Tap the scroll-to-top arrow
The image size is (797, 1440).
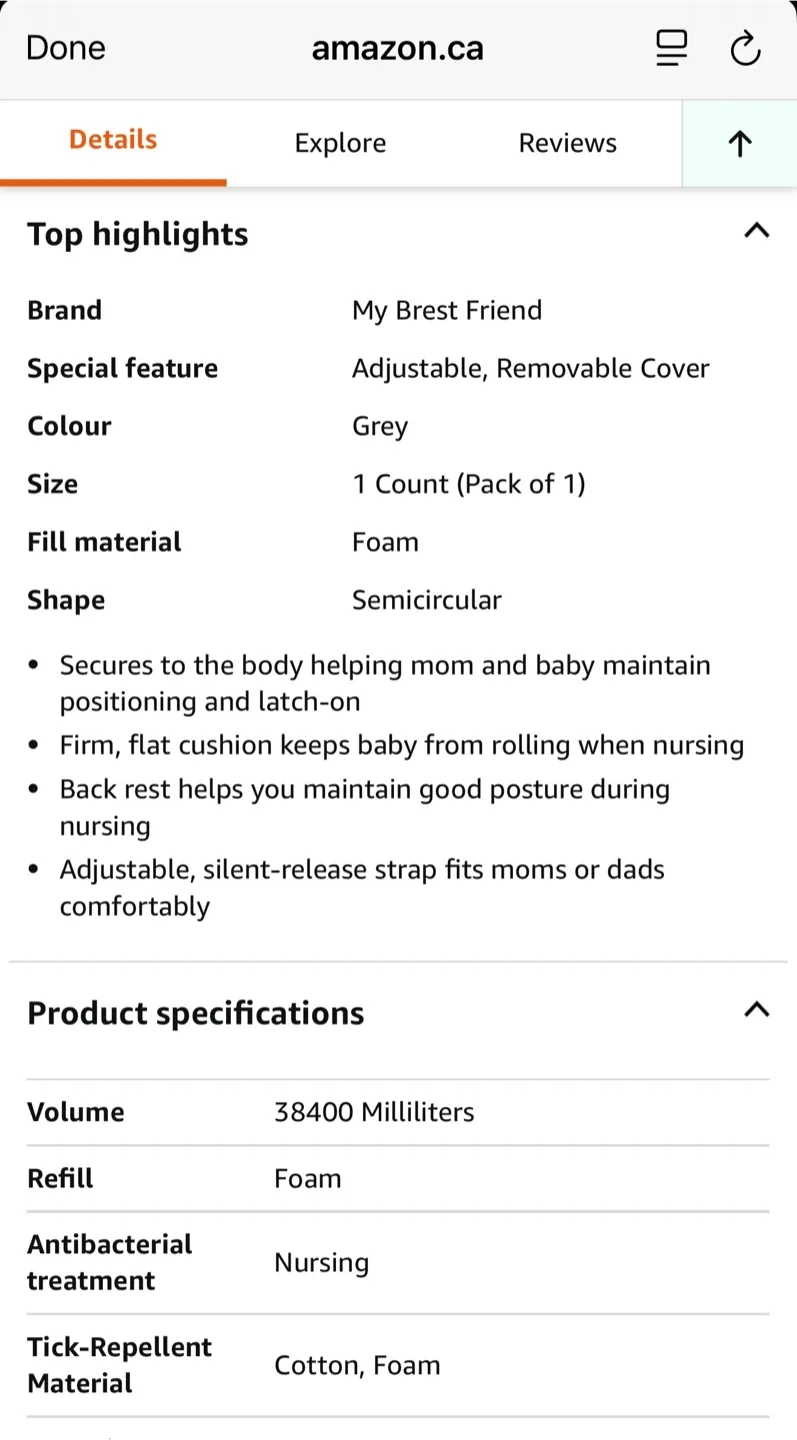739,143
